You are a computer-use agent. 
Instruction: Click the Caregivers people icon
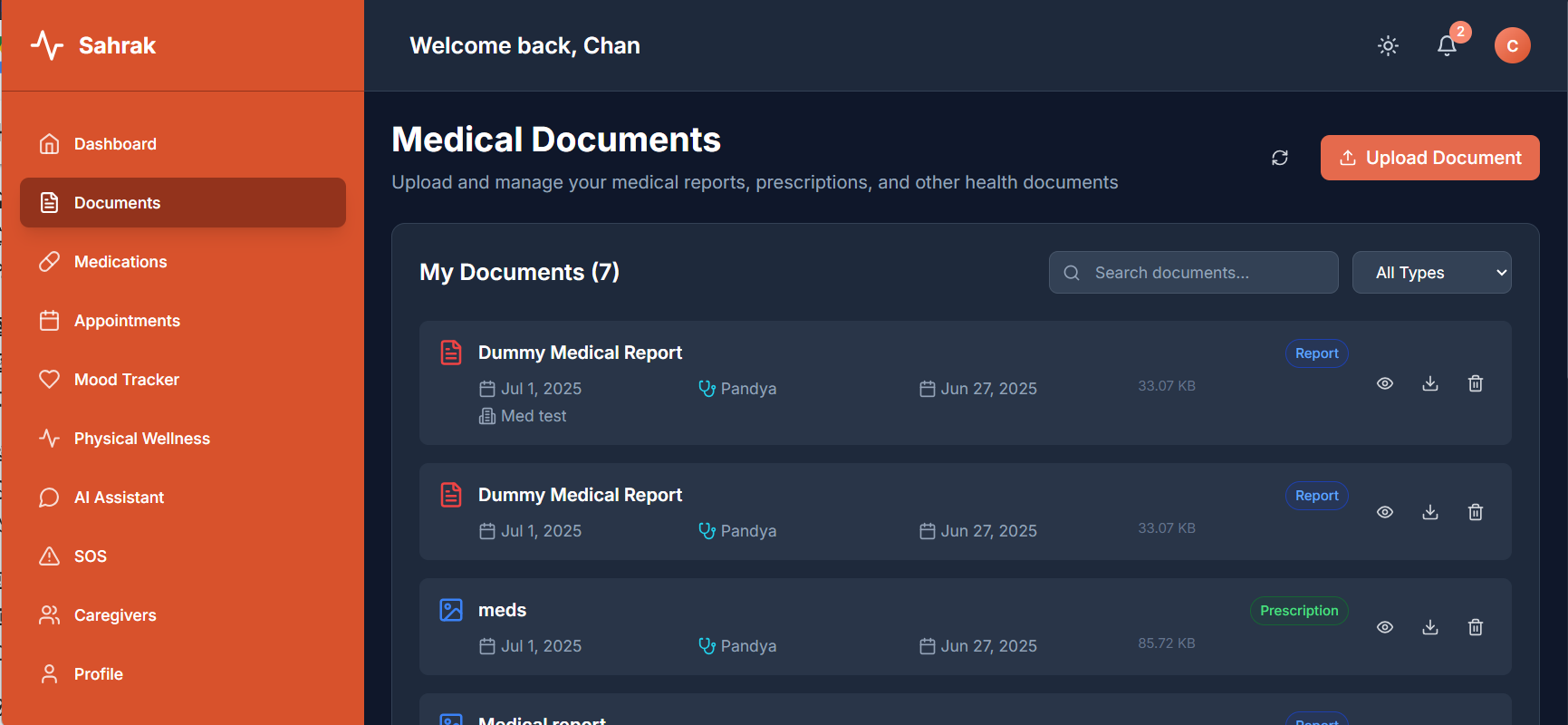50,615
